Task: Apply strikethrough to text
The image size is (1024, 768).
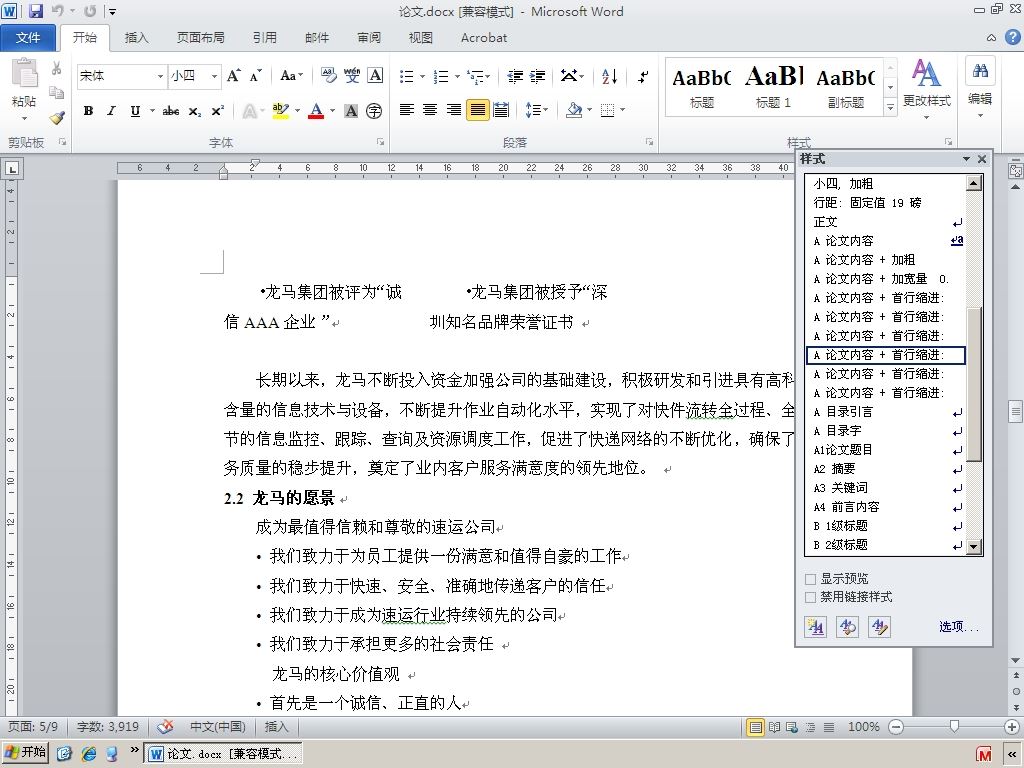Action: (171, 111)
